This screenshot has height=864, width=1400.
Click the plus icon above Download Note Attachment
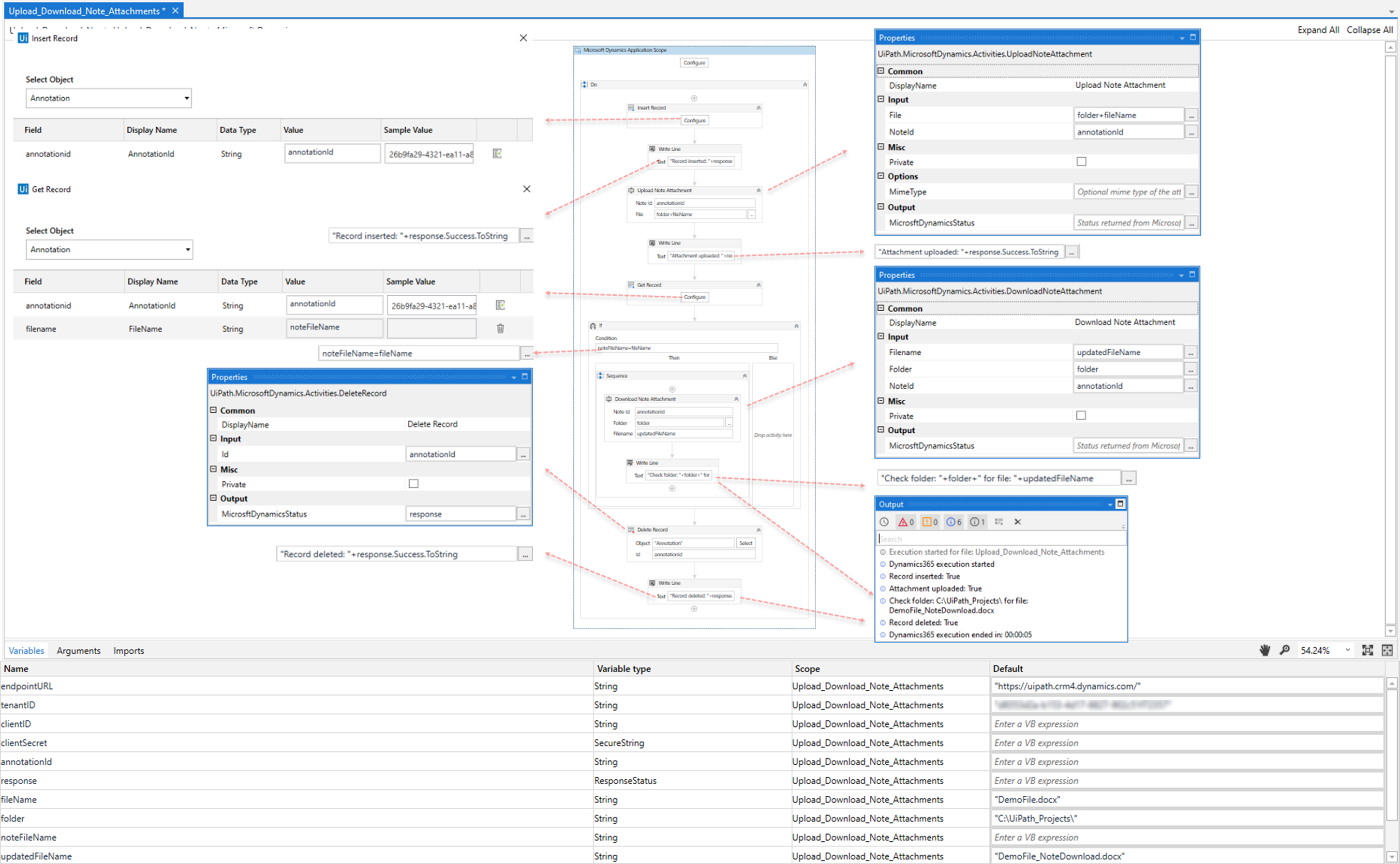pos(672,389)
